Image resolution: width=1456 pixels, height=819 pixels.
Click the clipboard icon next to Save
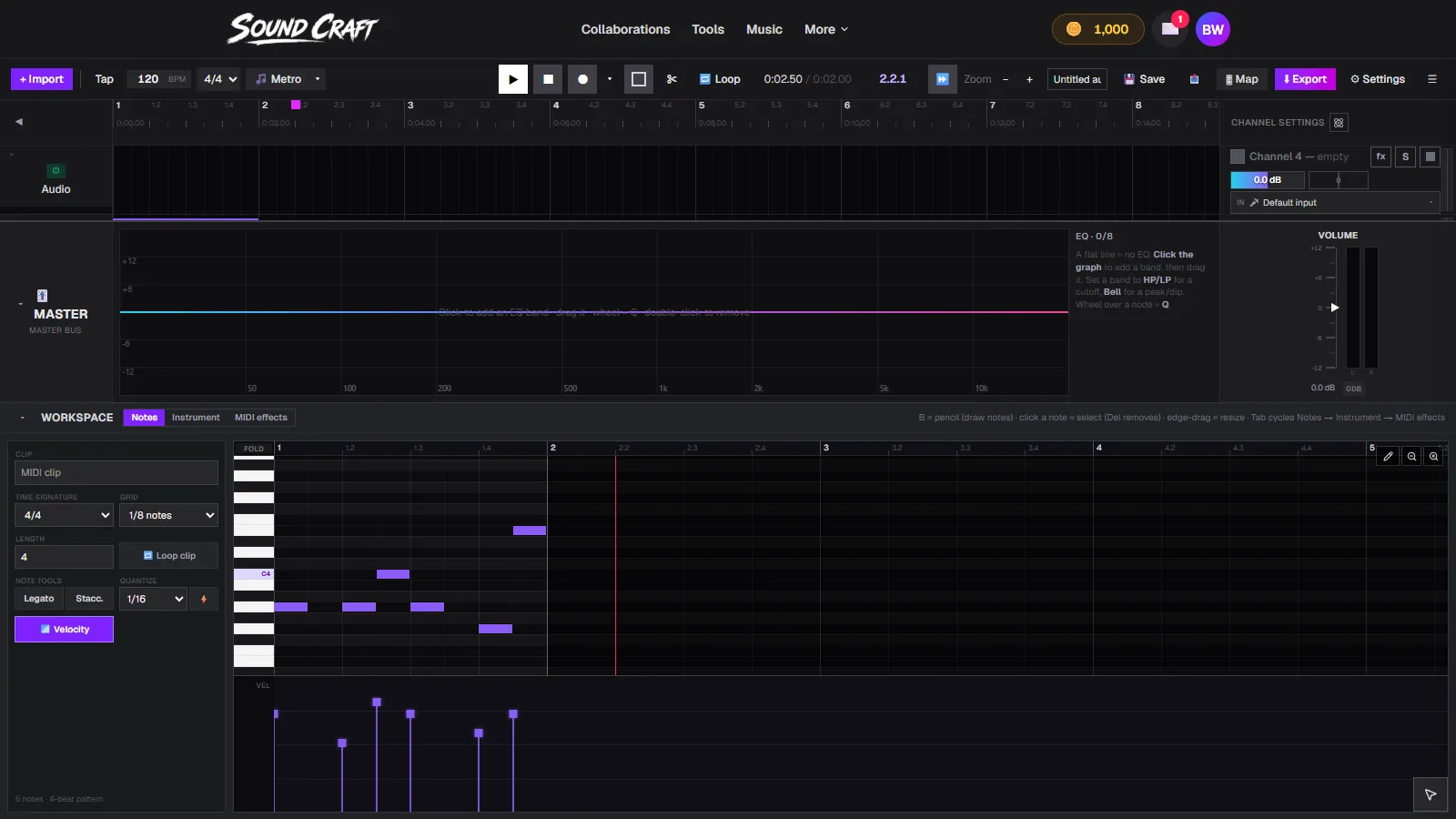pyautogui.click(x=1194, y=79)
